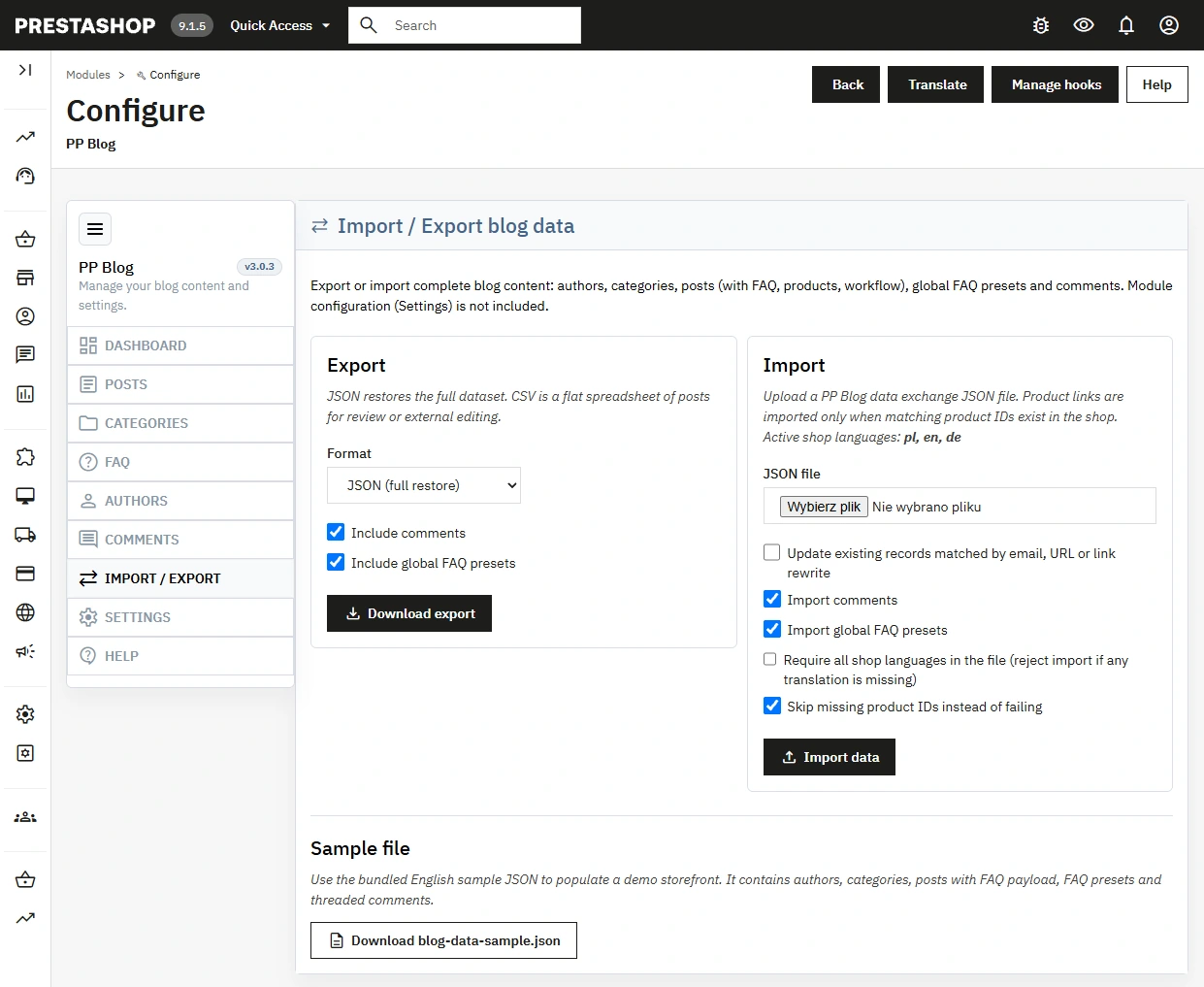Open notifications bell icon
1204x987 pixels.
coord(1126,25)
